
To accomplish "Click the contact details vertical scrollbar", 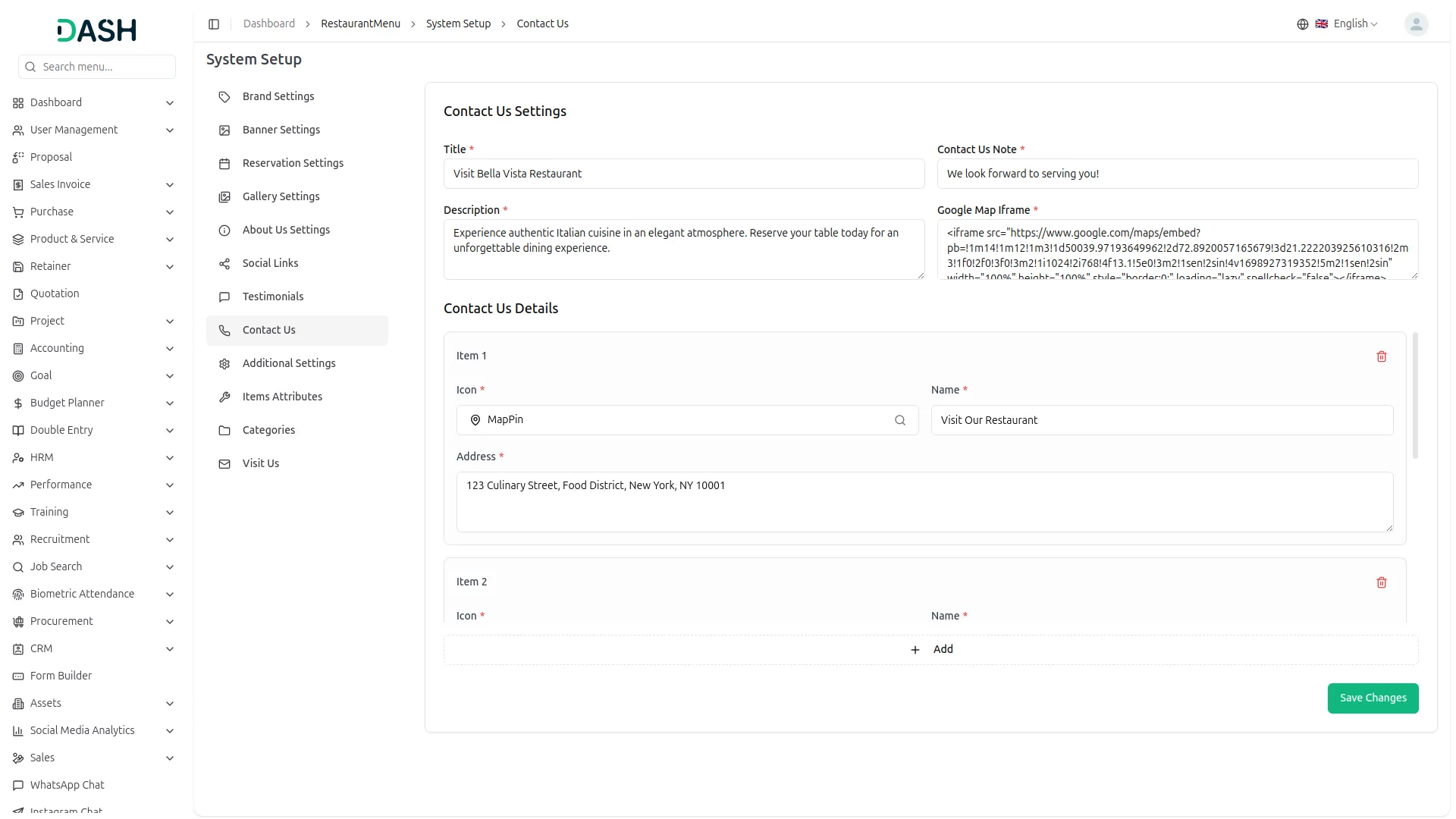I will (1414, 396).
